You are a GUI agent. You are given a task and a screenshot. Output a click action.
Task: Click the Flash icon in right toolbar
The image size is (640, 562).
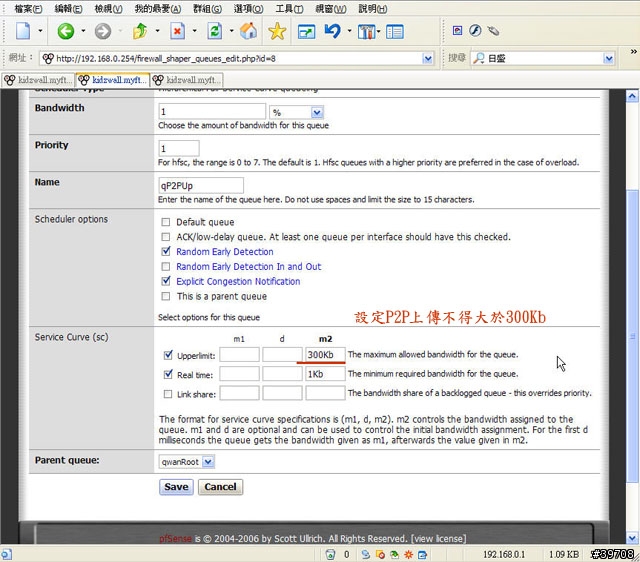(x=475, y=30)
